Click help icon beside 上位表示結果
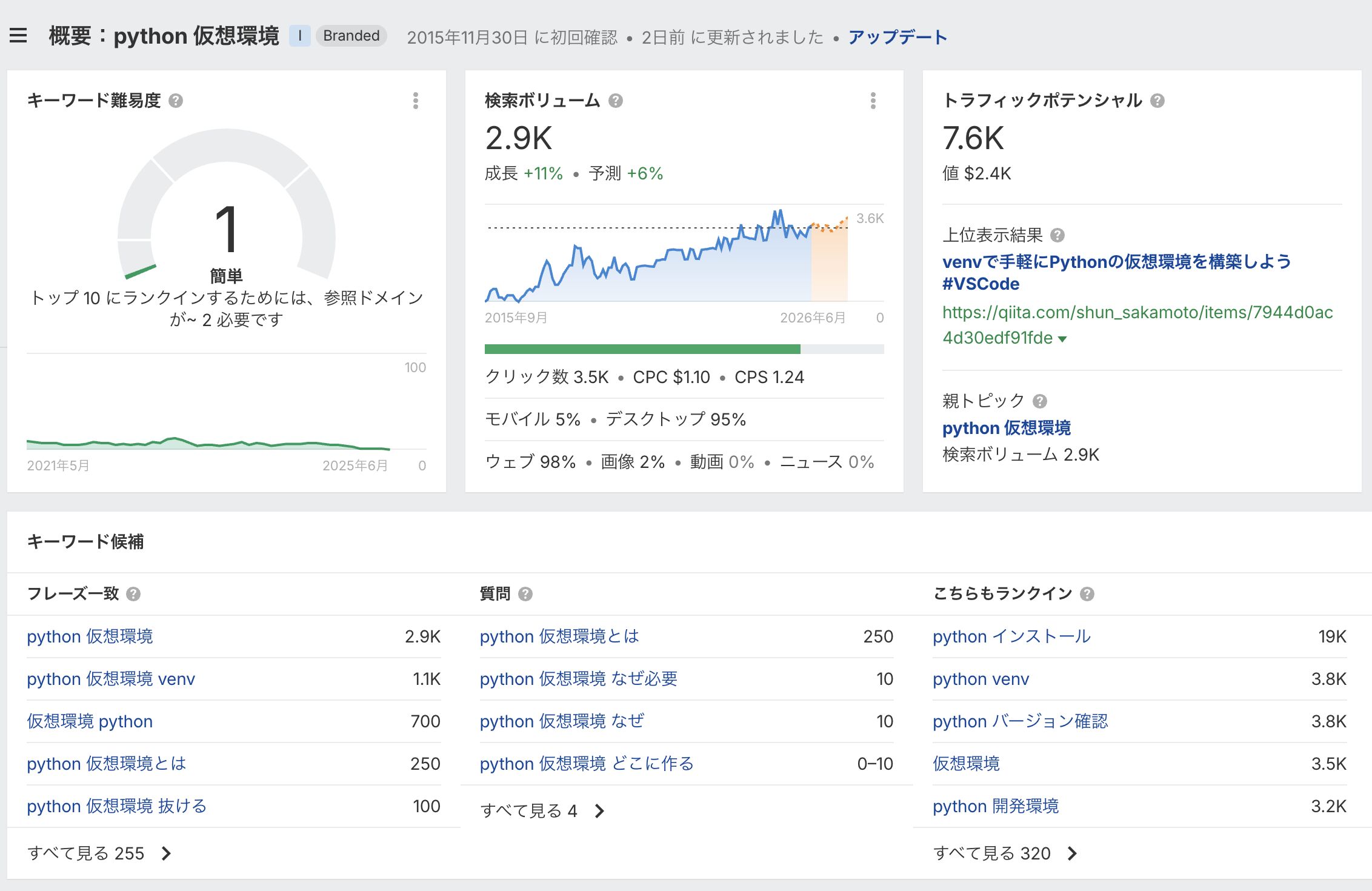This screenshot has width=1372, height=891. (x=1057, y=235)
